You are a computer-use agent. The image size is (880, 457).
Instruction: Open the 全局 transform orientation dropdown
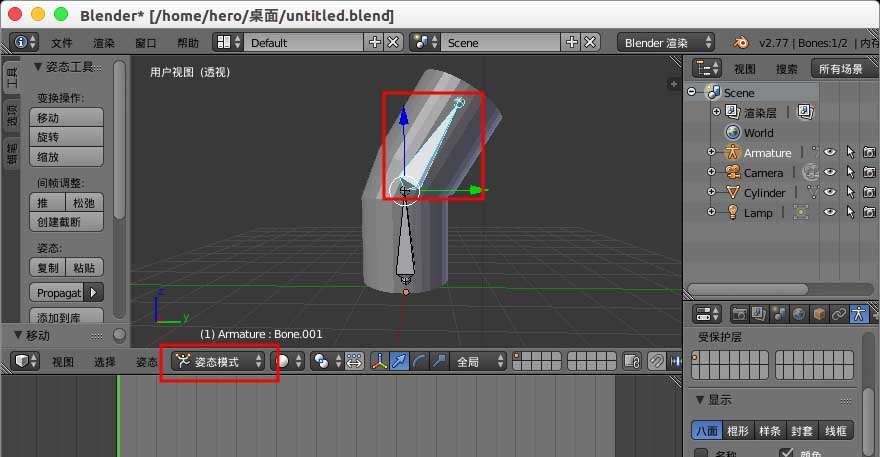478,362
